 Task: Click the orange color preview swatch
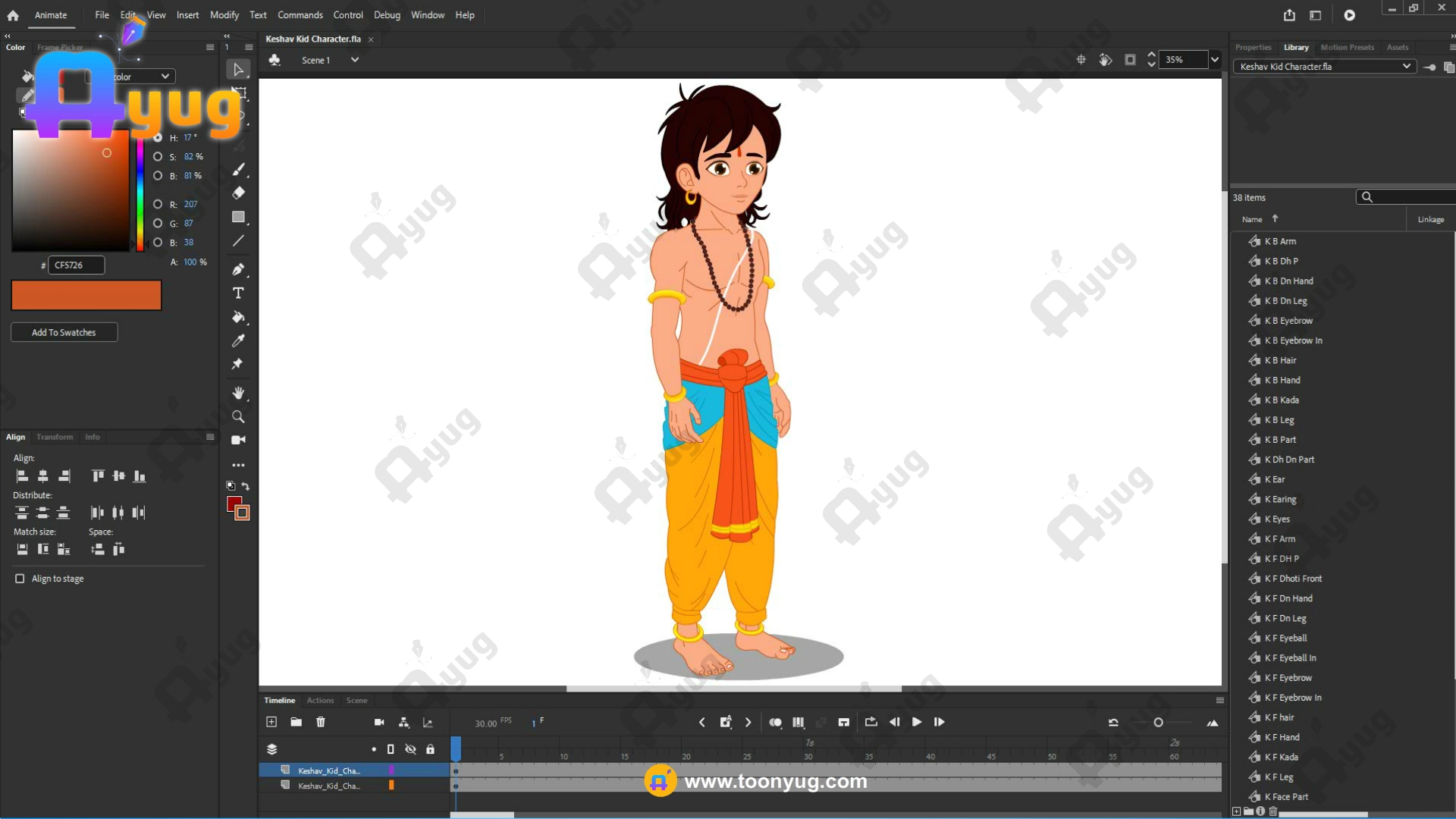[x=86, y=295]
